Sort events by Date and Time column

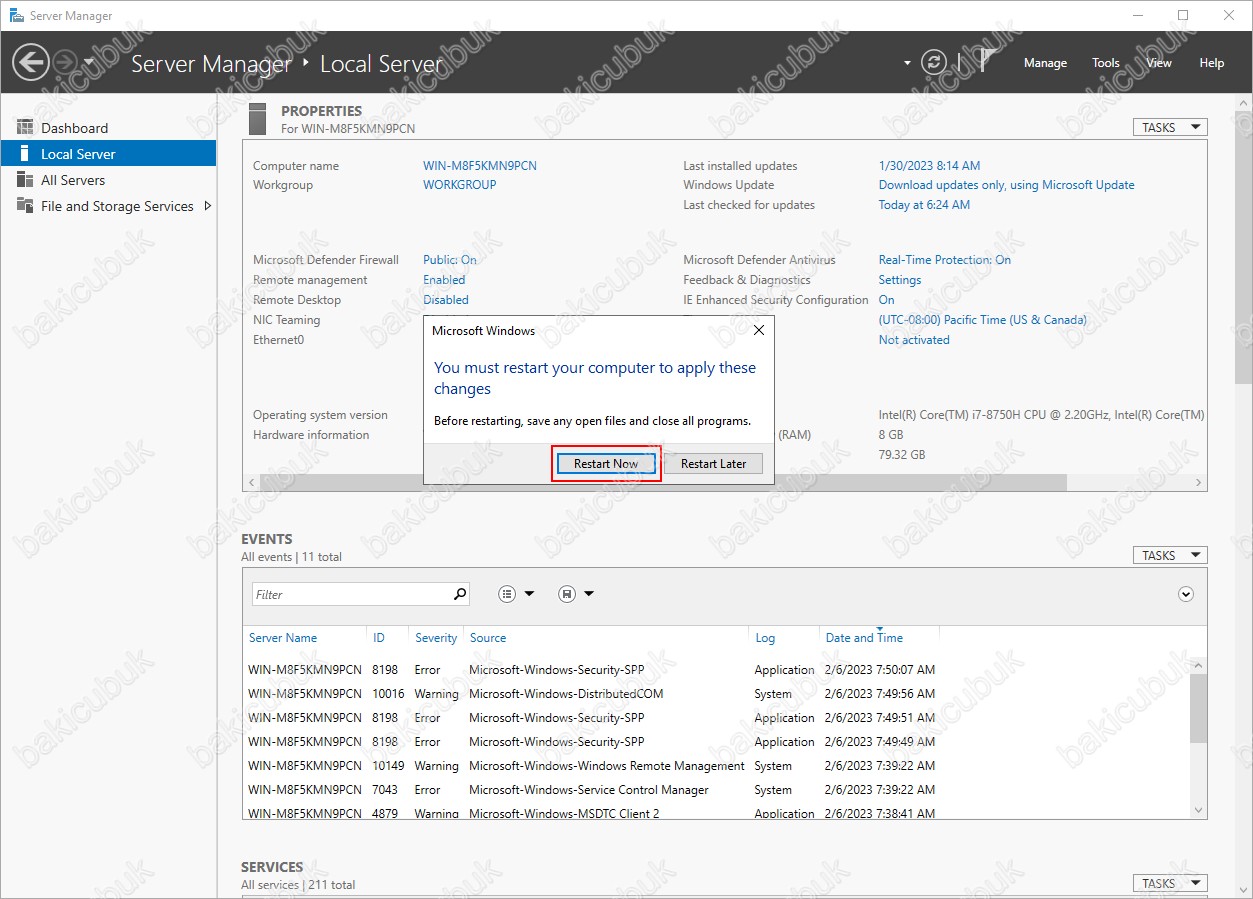[x=864, y=638]
